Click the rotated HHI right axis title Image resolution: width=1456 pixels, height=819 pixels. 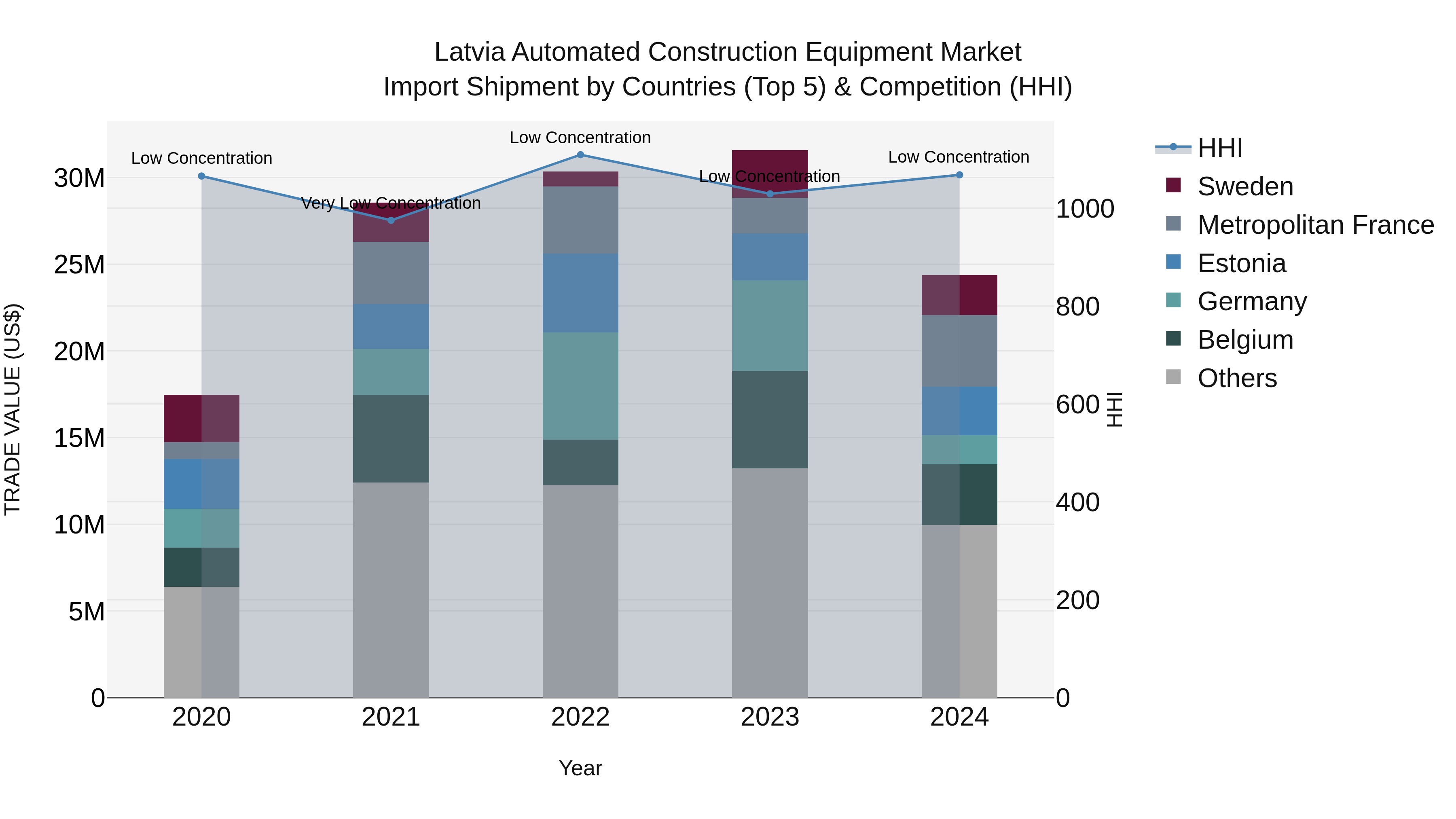point(1114,409)
